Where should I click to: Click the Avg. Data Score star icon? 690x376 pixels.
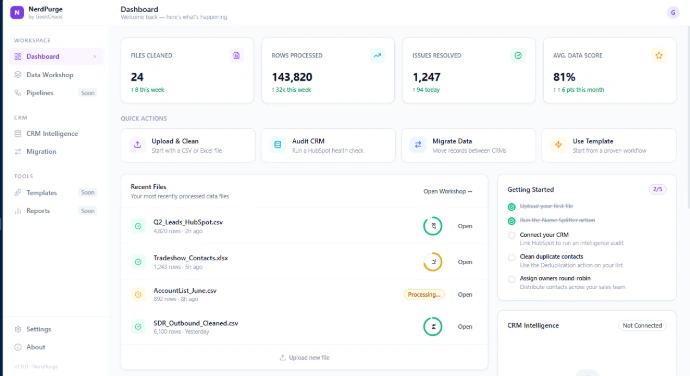click(x=659, y=55)
